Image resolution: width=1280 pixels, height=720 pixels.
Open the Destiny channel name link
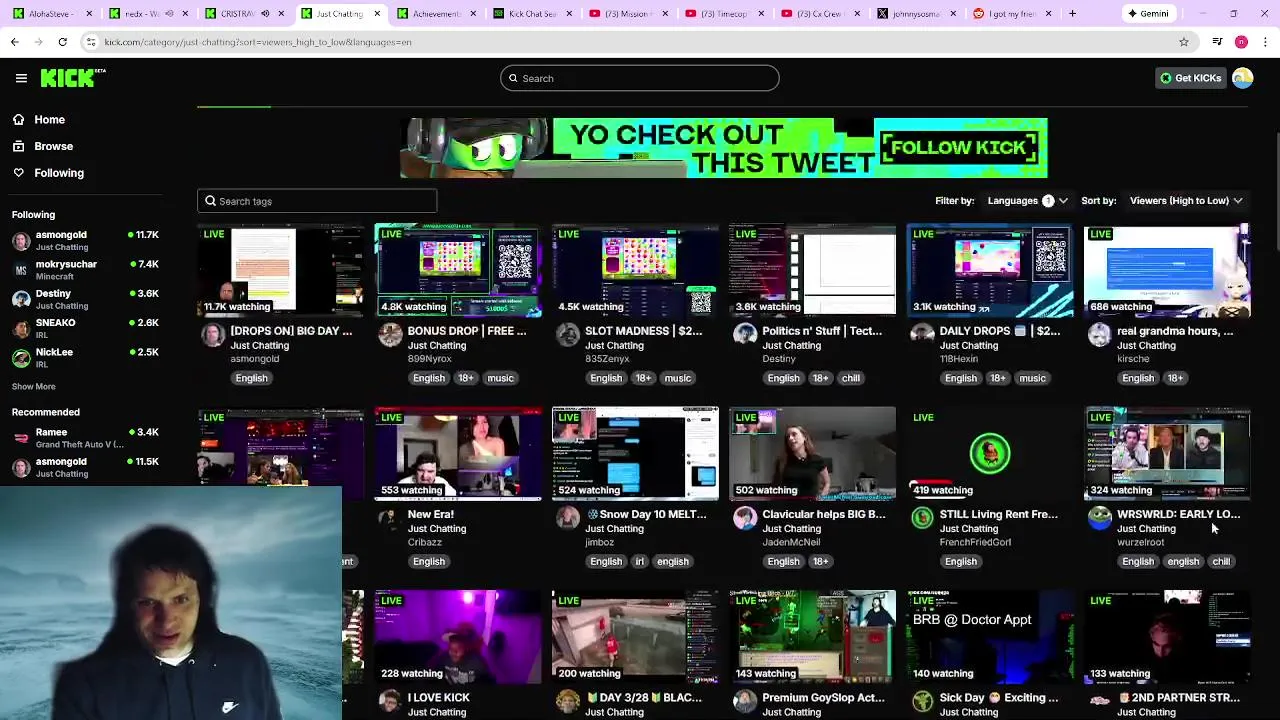778,359
